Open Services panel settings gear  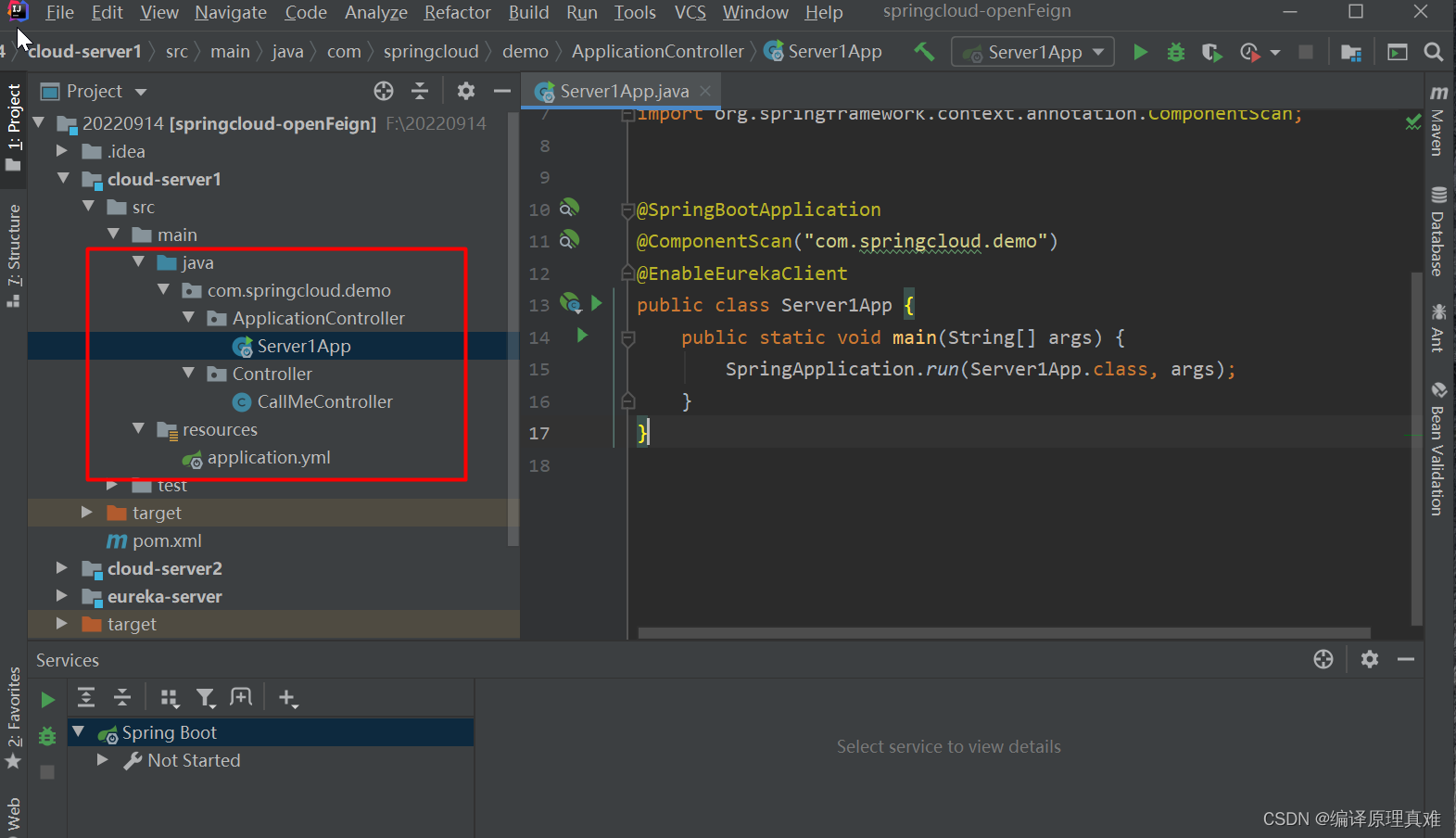click(x=1370, y=659)
